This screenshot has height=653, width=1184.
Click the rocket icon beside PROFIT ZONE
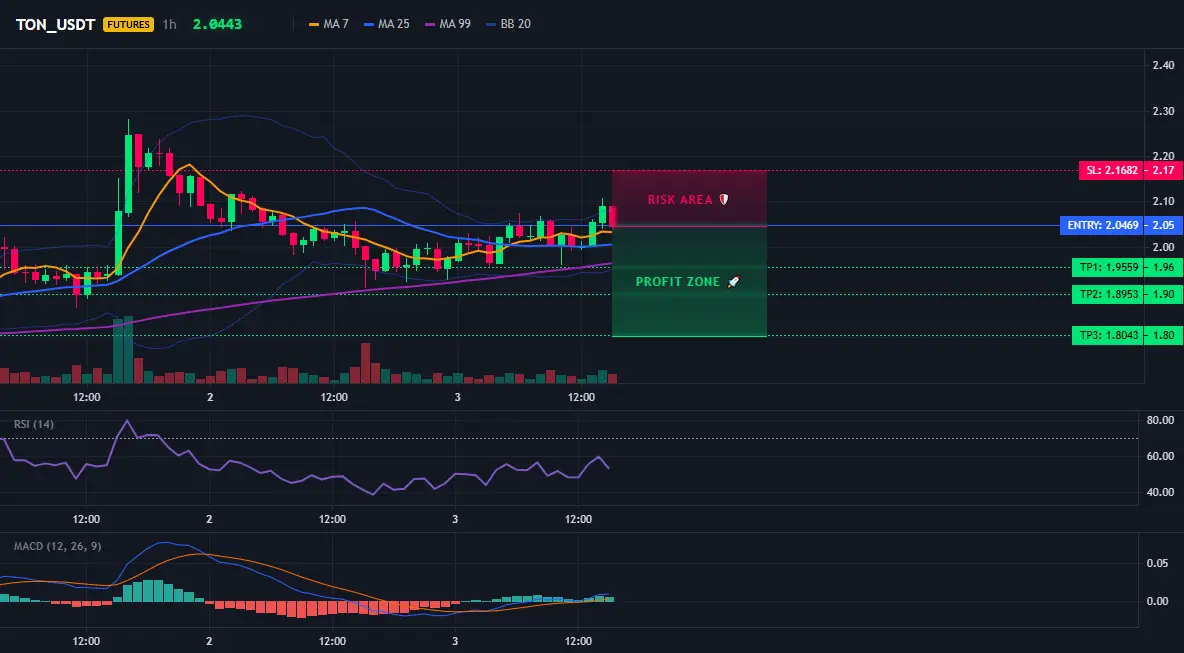733,282
